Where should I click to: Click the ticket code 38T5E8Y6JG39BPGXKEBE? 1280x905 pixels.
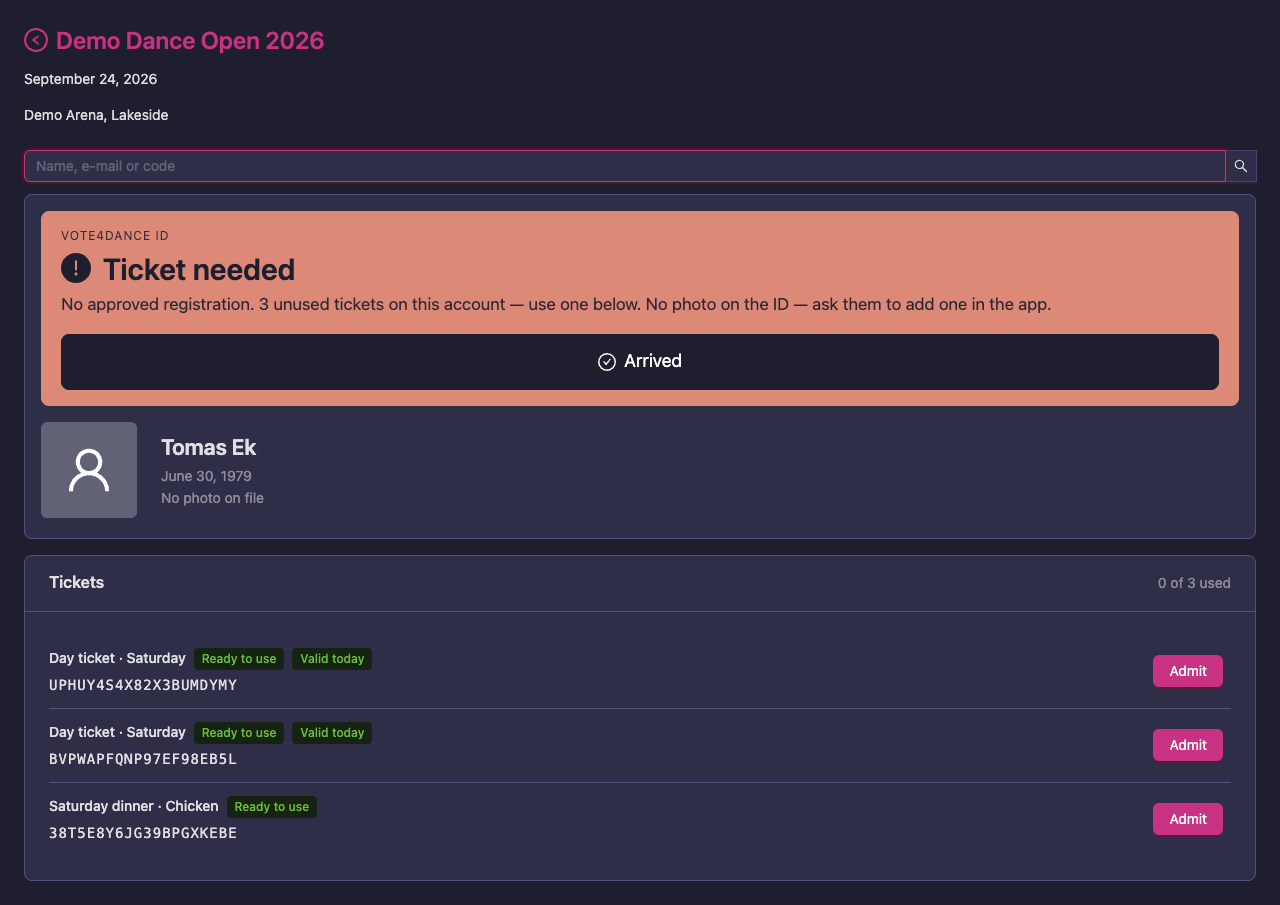[x=143, y=833]
